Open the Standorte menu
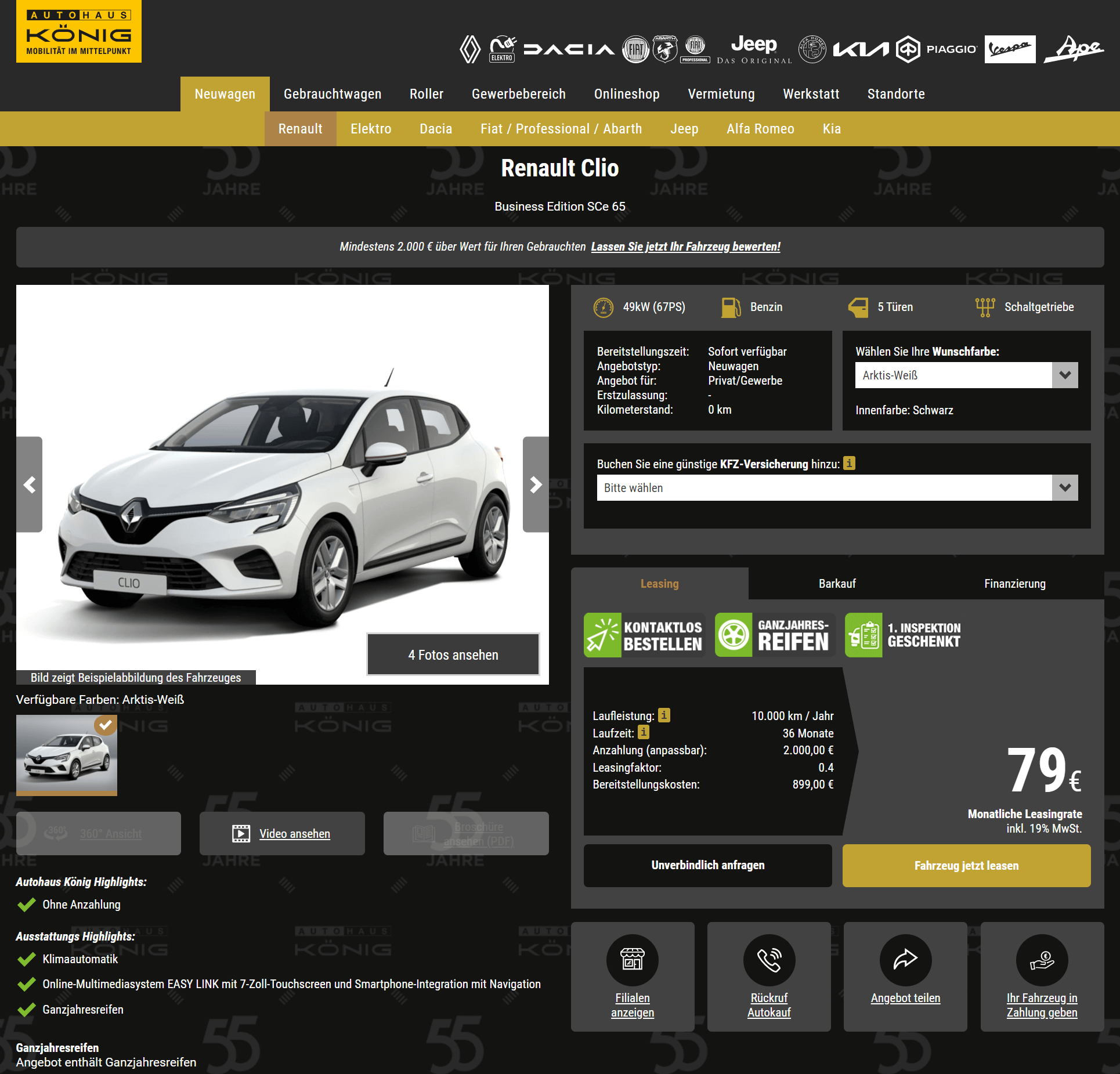 coord(896,94)
